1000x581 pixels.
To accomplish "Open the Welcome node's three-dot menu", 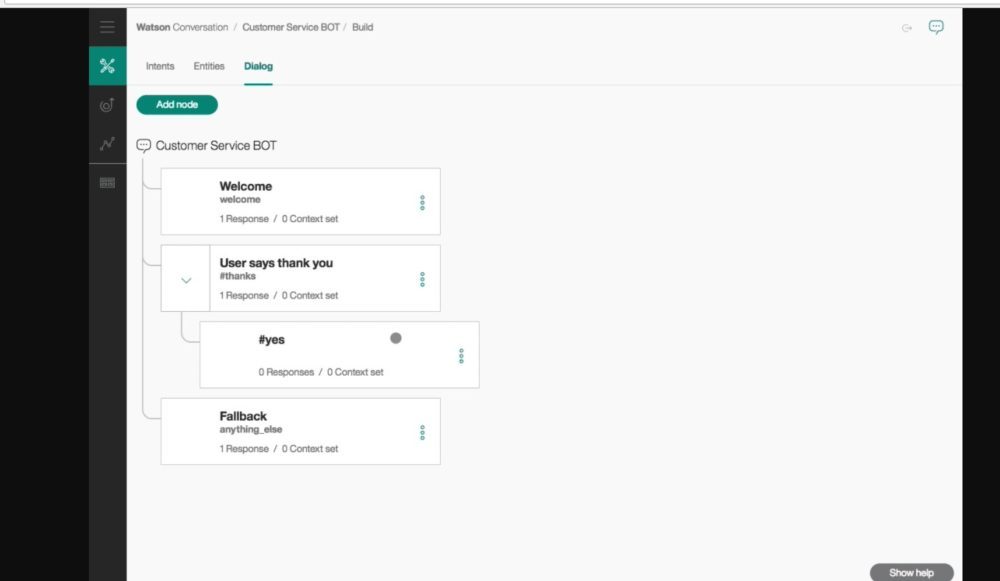I will (x=422, y=202).
